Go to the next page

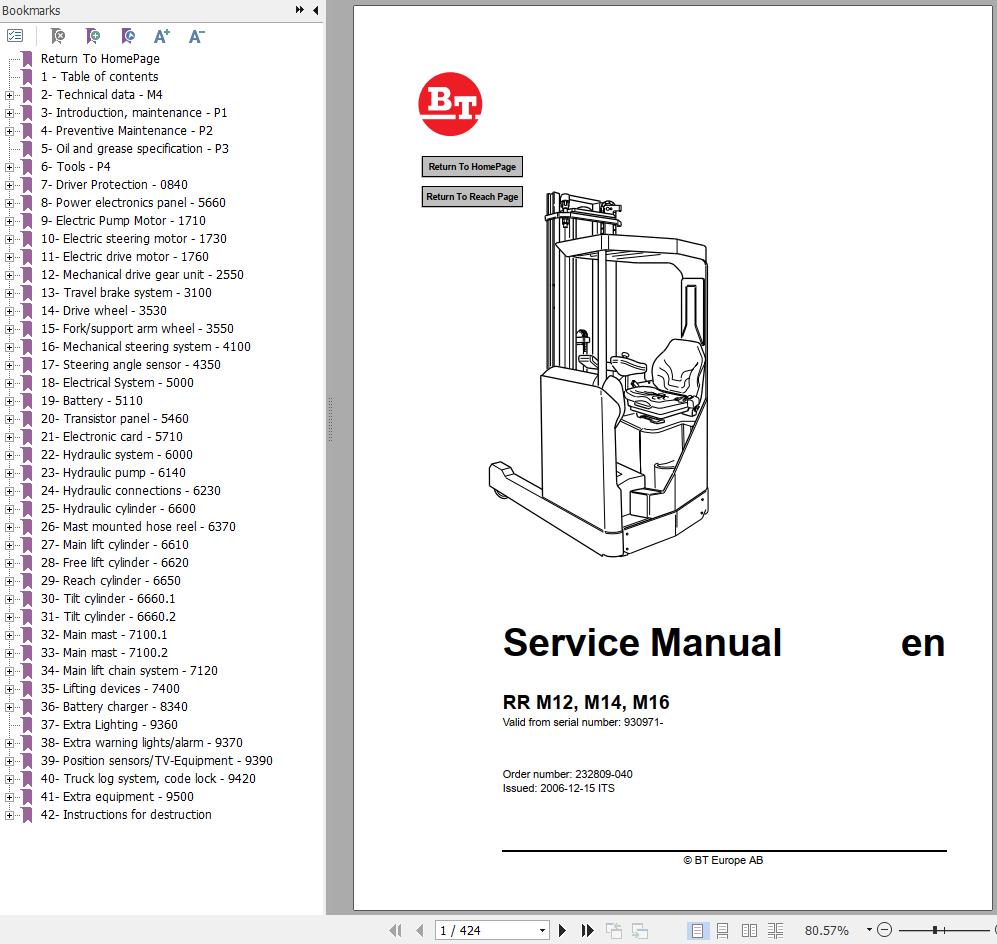click(x=562, y=930)
